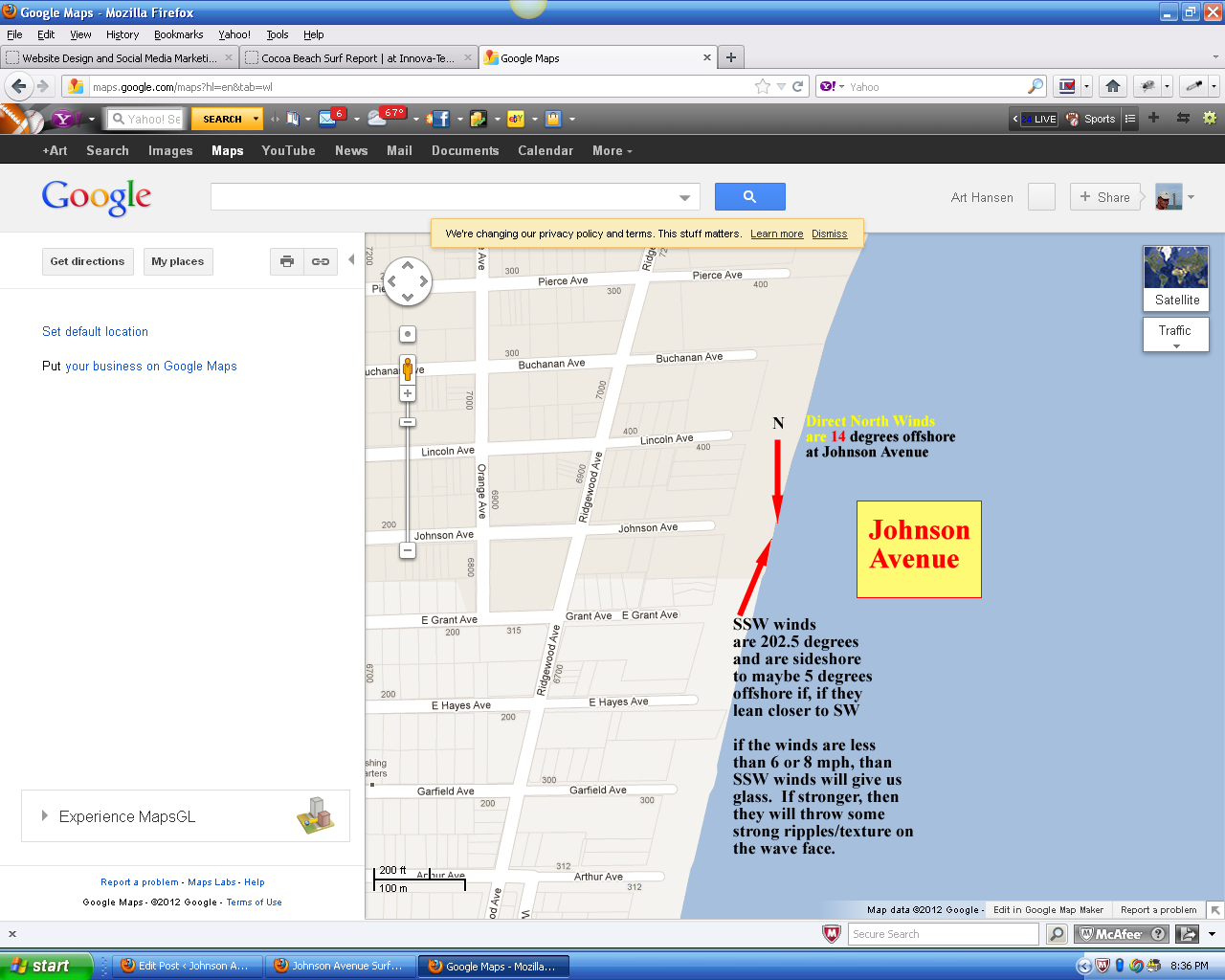Open the More dropdown in Google bar

pos(612,151)
